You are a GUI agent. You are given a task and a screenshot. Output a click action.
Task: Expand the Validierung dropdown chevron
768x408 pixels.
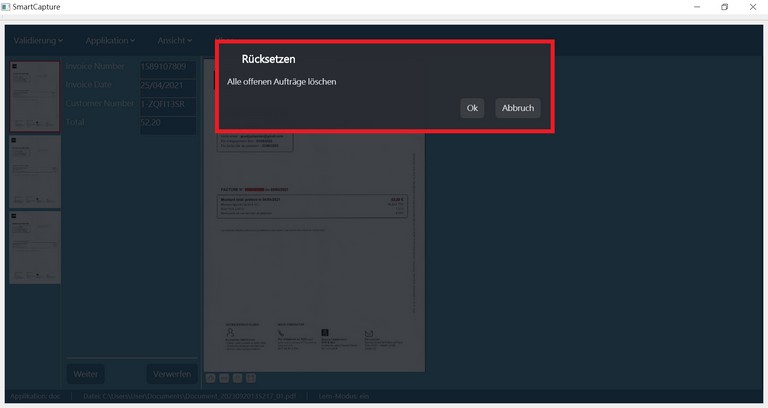(x=60, y=41)
